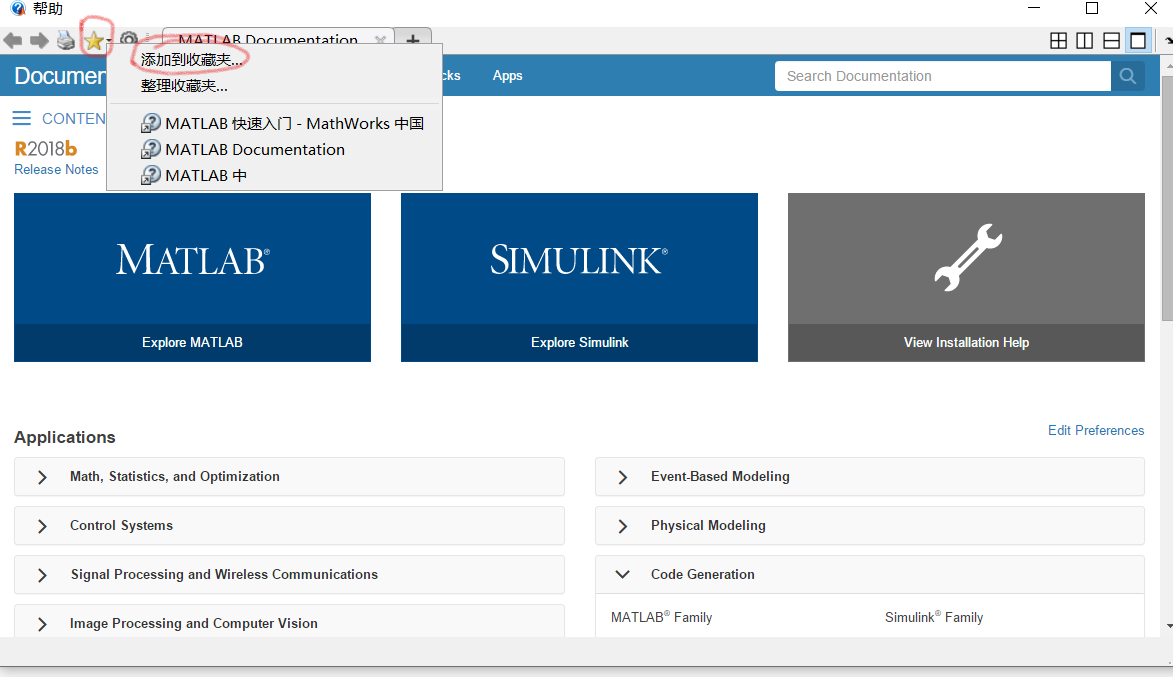This screenshot has width=1173, height=677.
Task: Choose 整理收藏夹... menu entry
Action: click(x=274, y=86)
